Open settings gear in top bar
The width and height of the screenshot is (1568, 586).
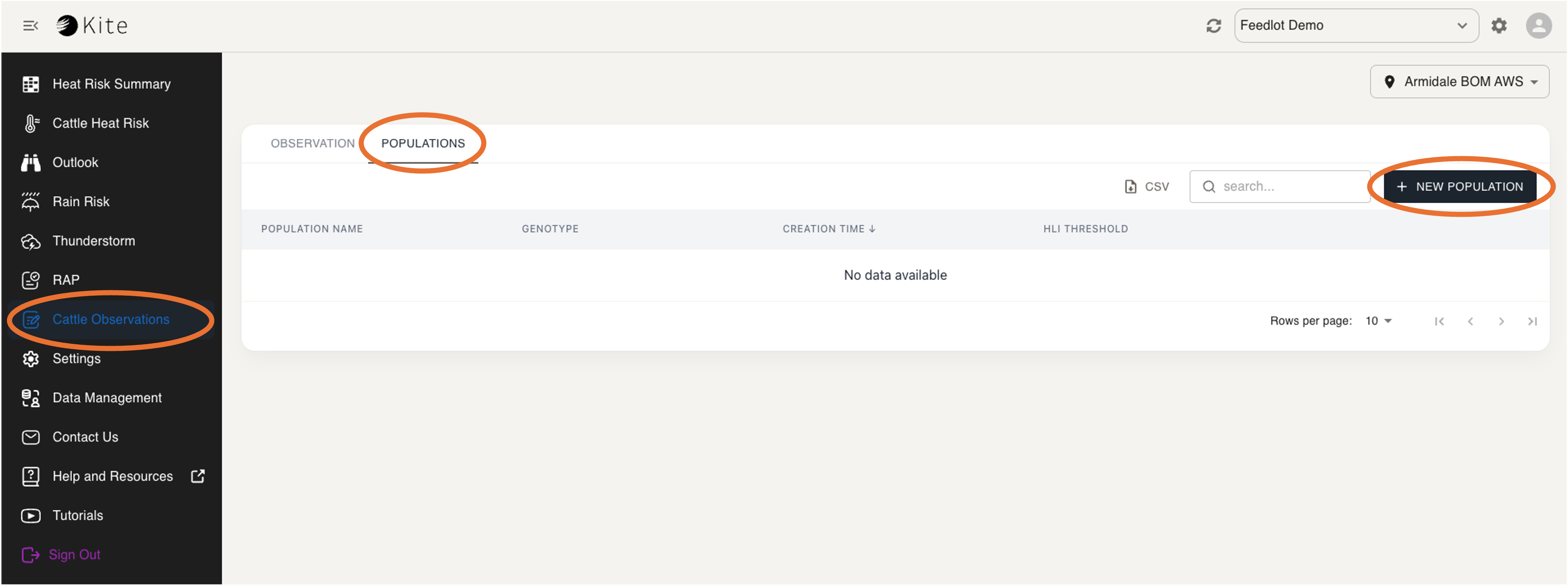click(x=1499, y=26)
